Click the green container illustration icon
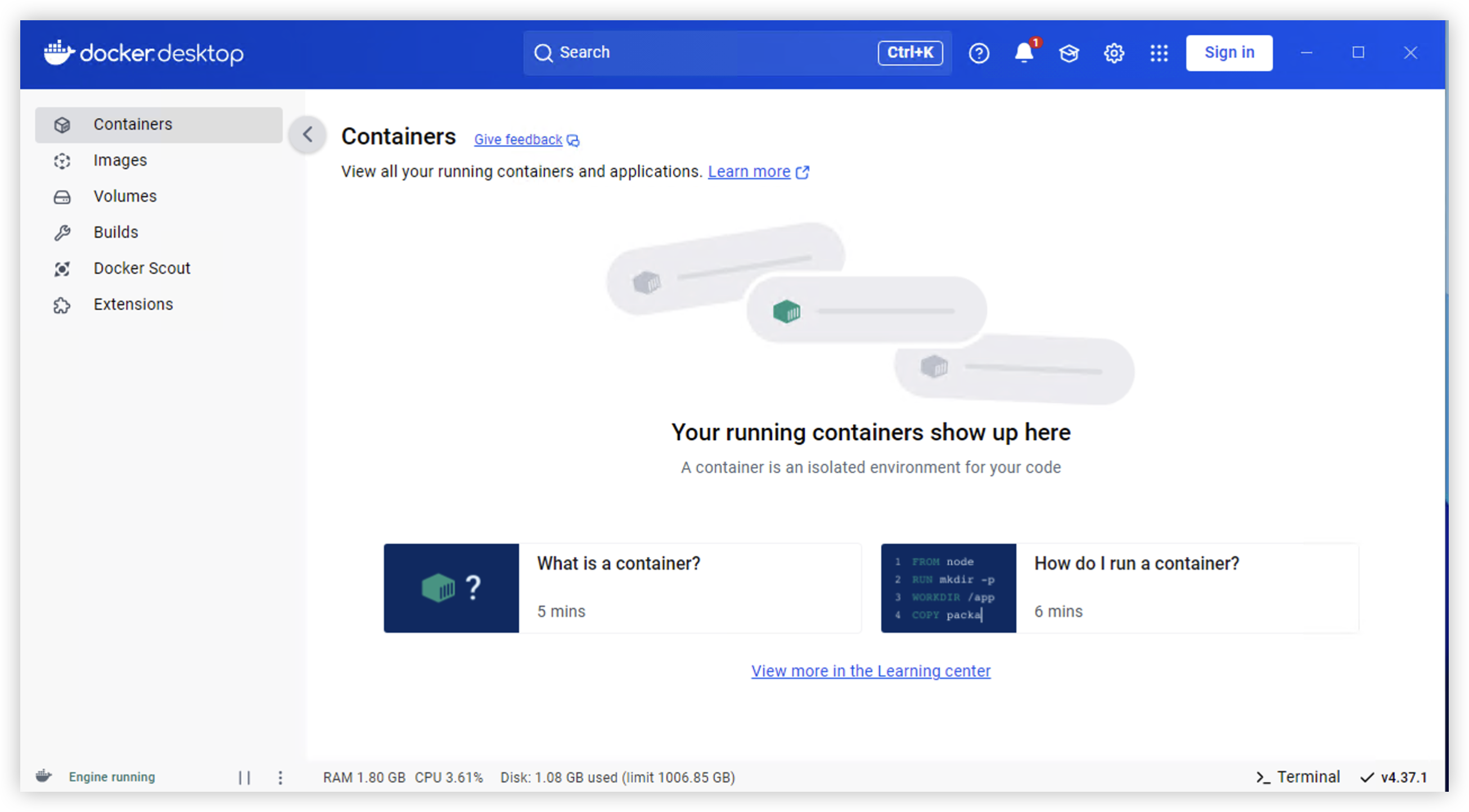This screenshot has width=1469, height=812. (x=786, y=312)
